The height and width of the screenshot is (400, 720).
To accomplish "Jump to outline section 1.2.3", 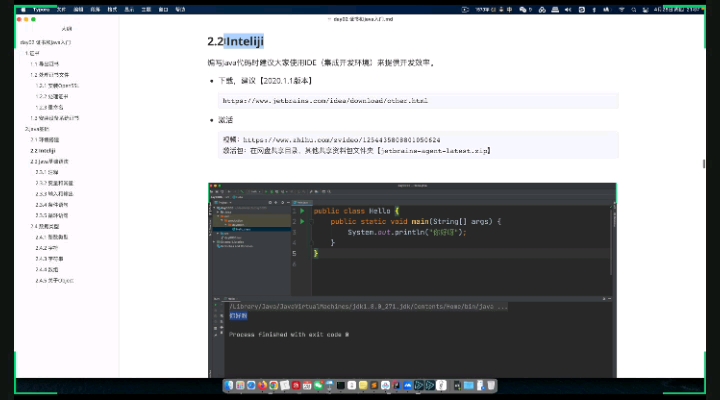I will pos(50,107).
